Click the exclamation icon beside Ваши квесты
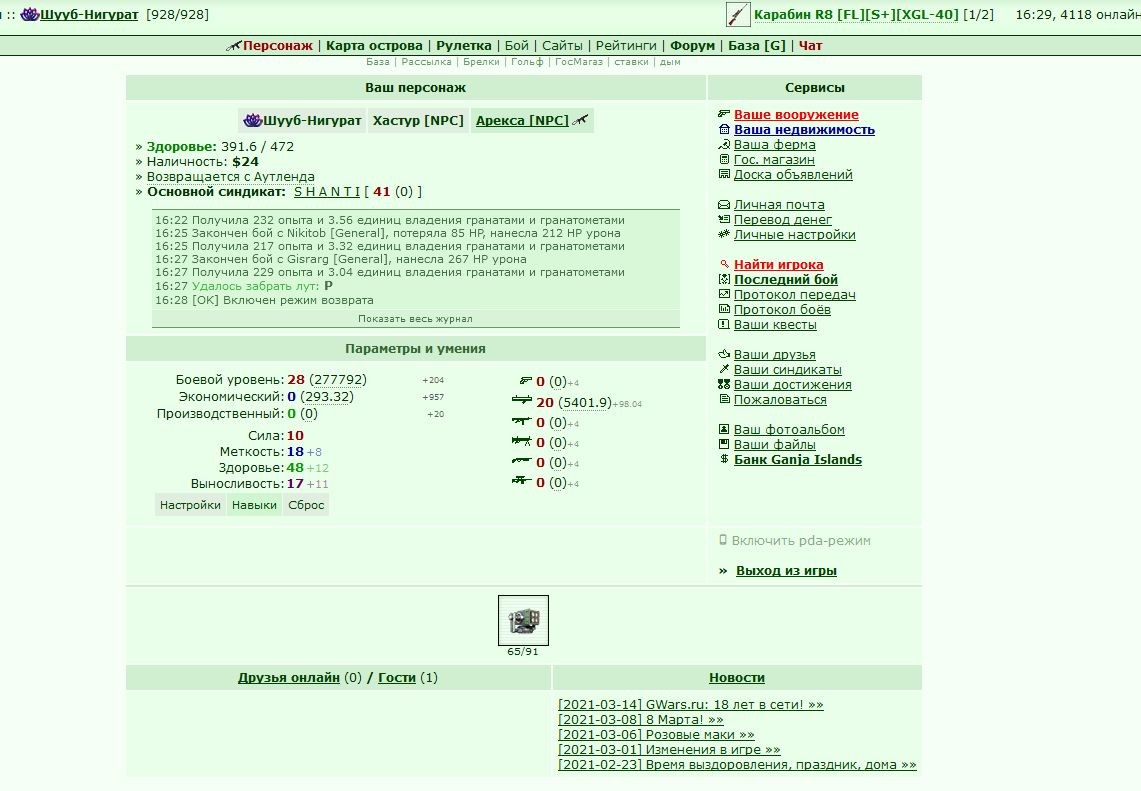Viewport: 1141px width, 791px height. [723, 325]
